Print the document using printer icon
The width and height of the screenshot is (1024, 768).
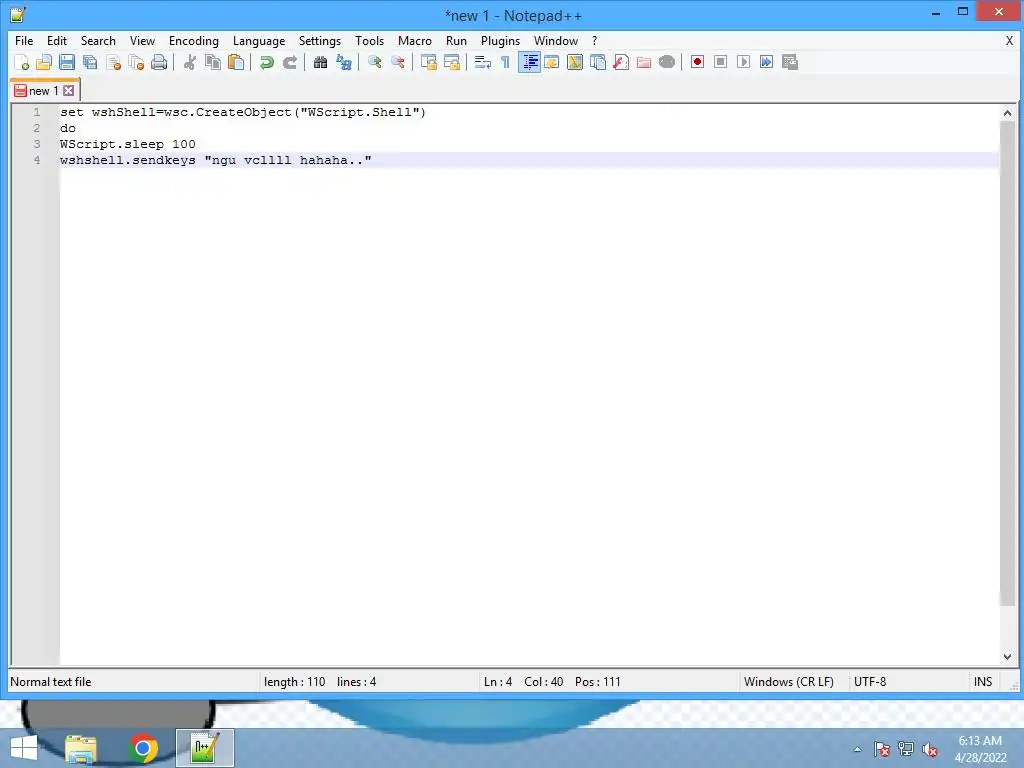click(x=159, y=62)
